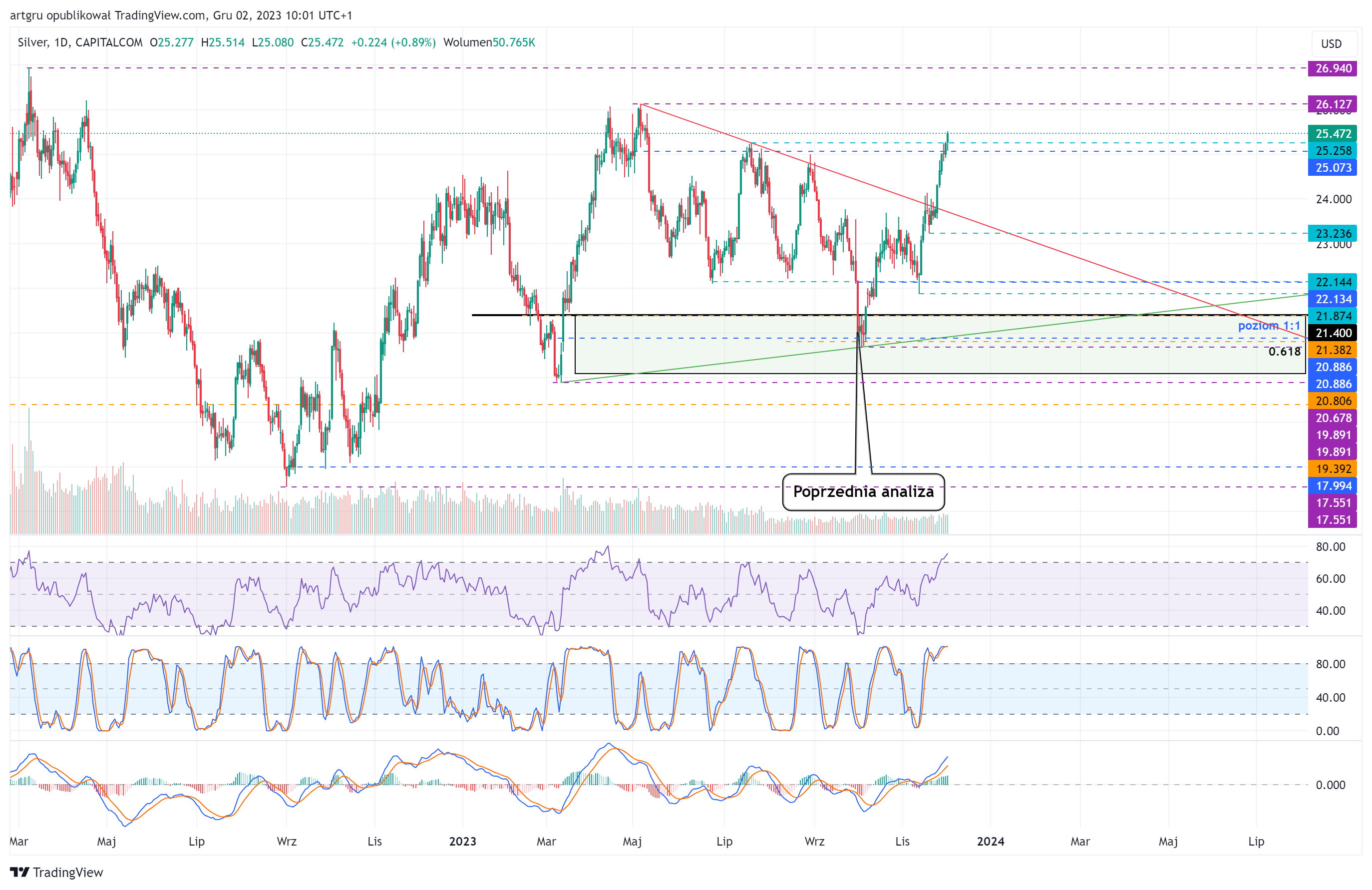
Task: Click the poziom 1:1 annotation text
Action: [1269, 325]
